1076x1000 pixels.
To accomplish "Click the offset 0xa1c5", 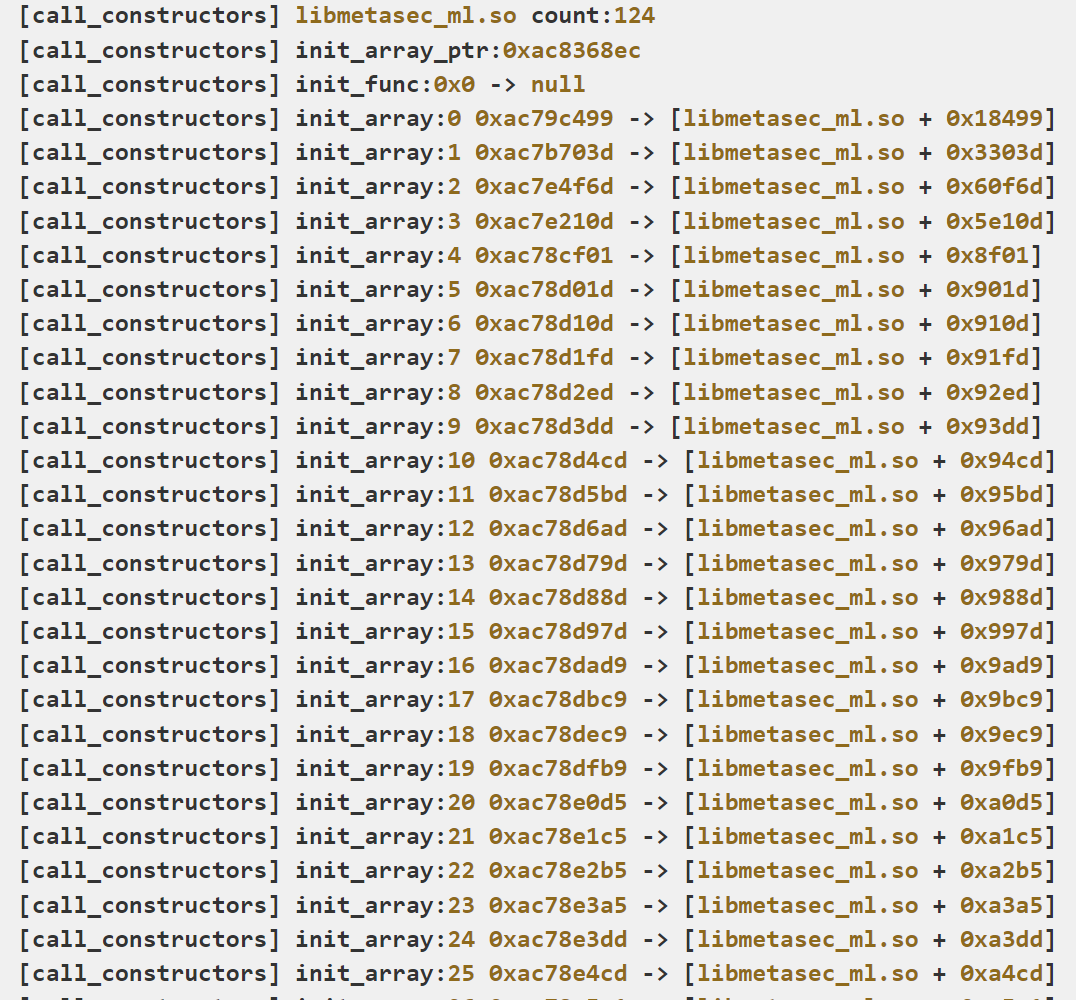I will pyautogui.click(x=1002, y=837).
